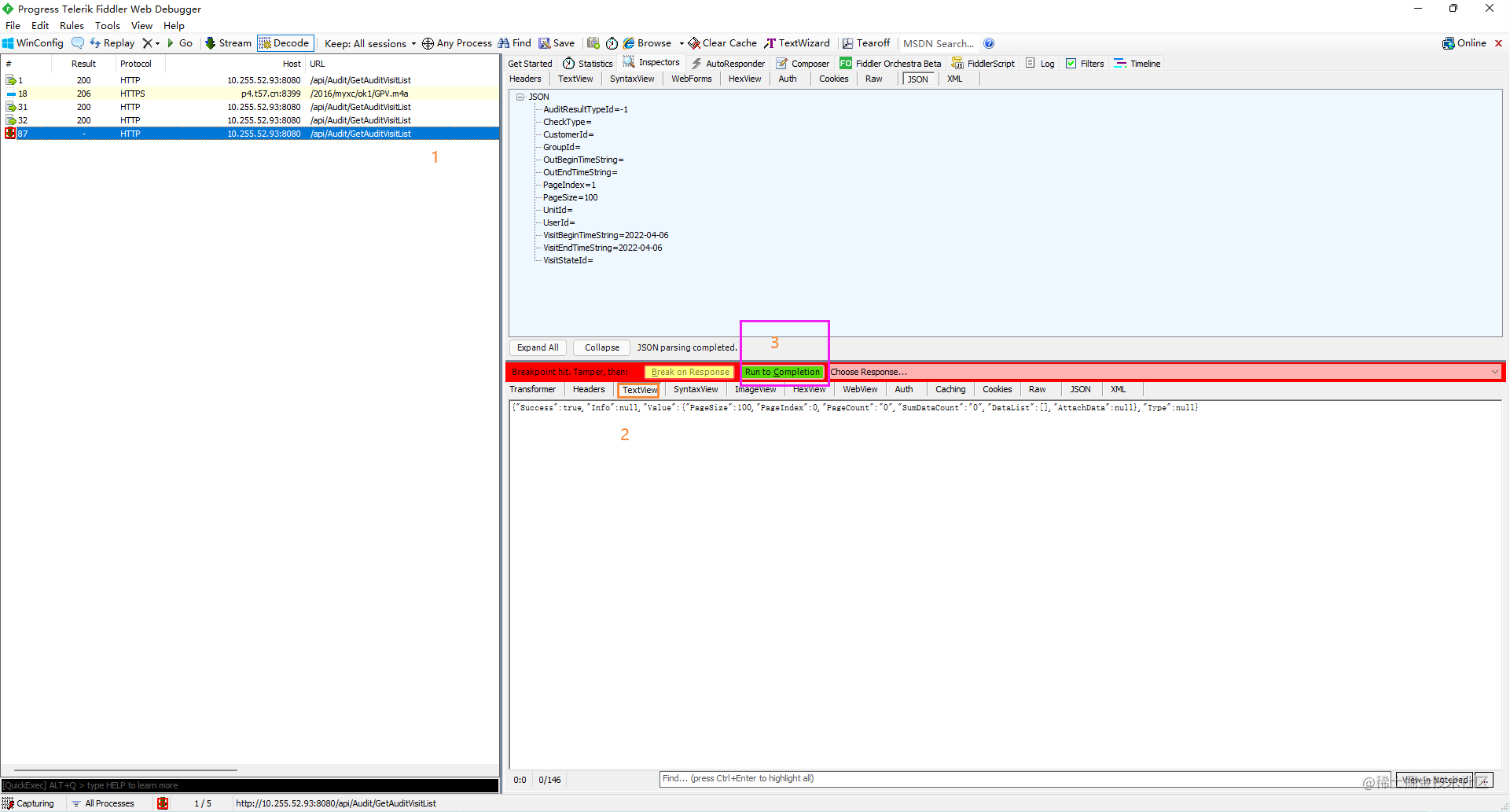Click the status bar breakpoint icon
1510x812 pixels.
[163, 803]
